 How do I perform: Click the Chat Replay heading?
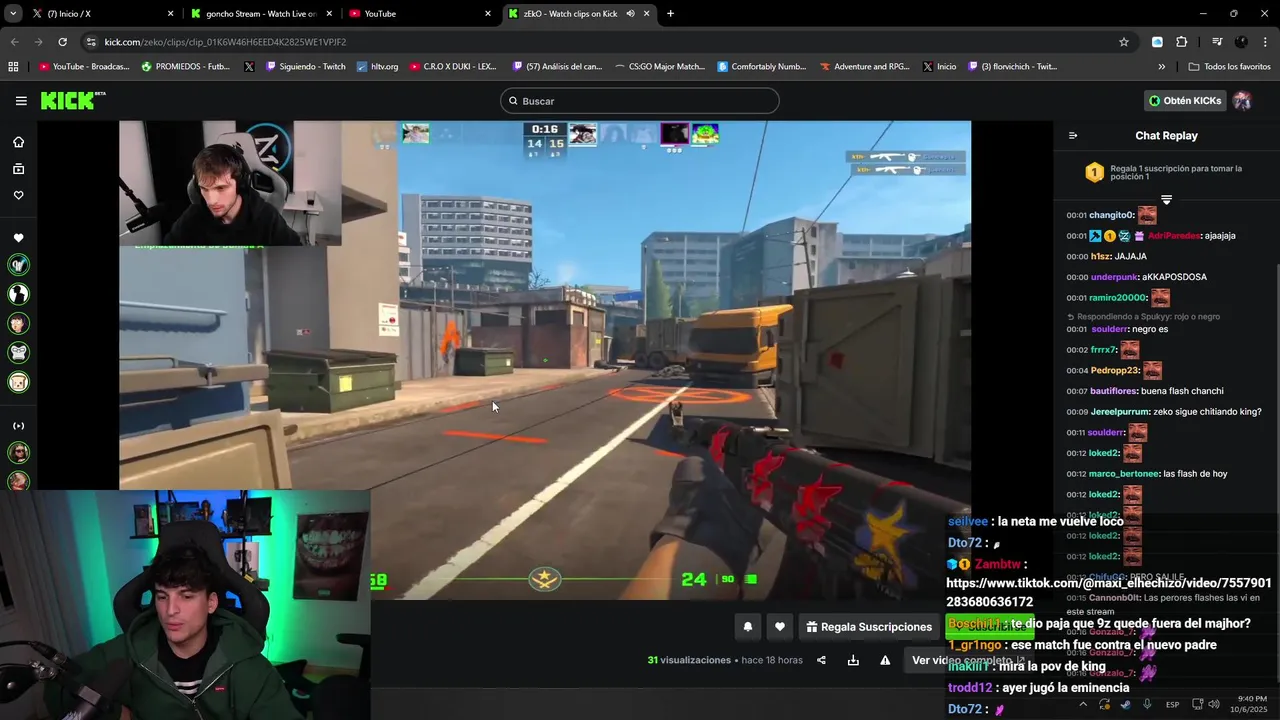[x=1166, y=136]
